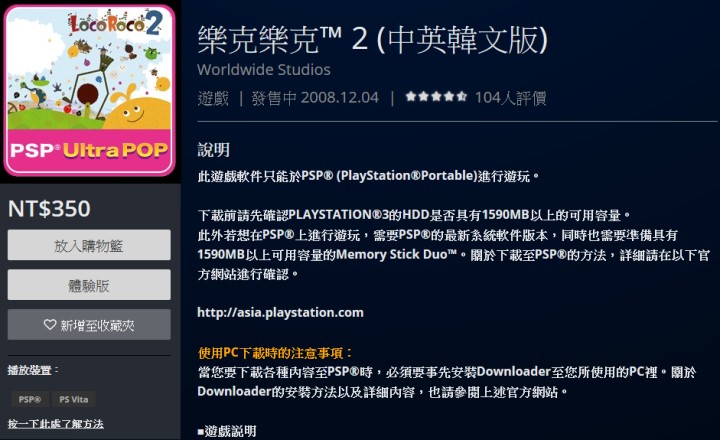This screenshot has width=720, height=440.
Task: Click the heart icon for favorites
Action: pos(50,325)
